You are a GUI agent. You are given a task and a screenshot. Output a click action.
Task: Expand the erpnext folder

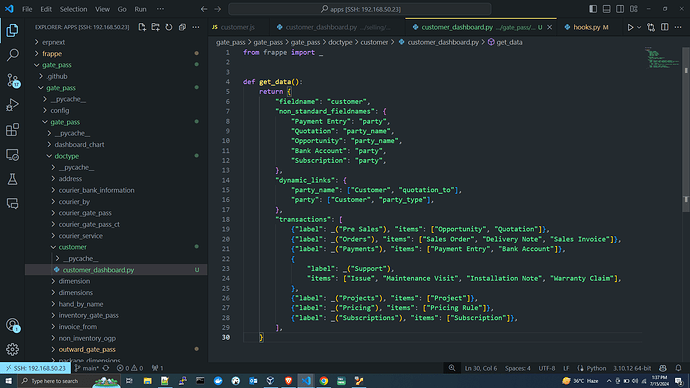coord(53,42)
